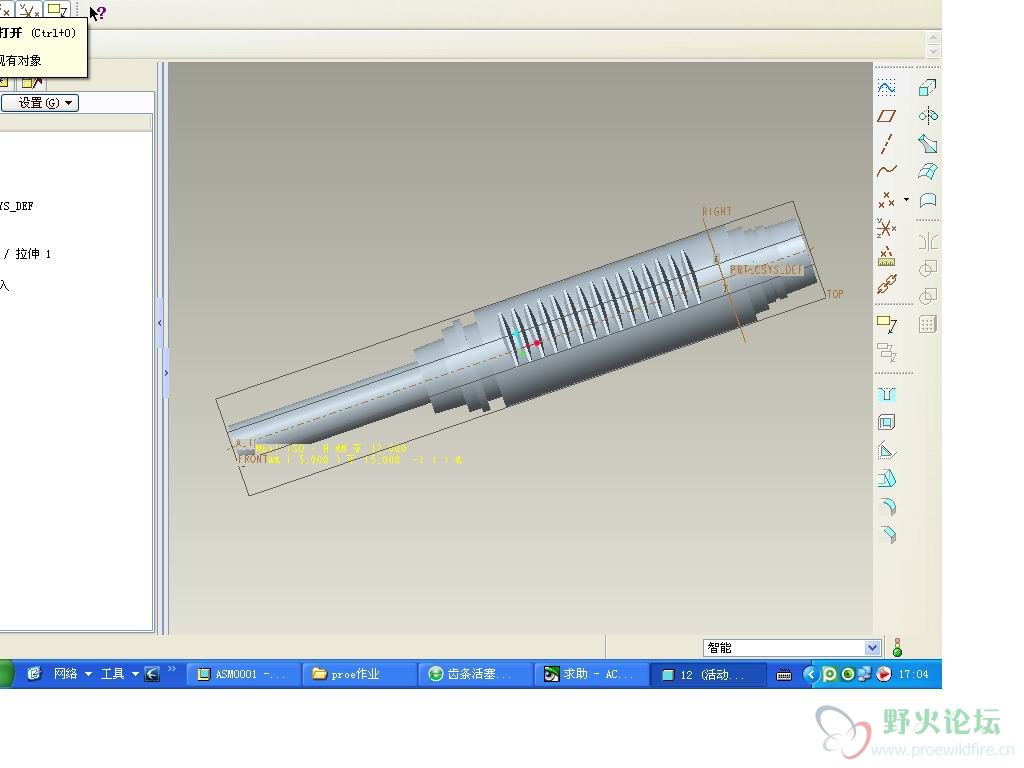Click the grayed Mirror tool icon
The image size is (1024, 768).
tap(927, 242)
